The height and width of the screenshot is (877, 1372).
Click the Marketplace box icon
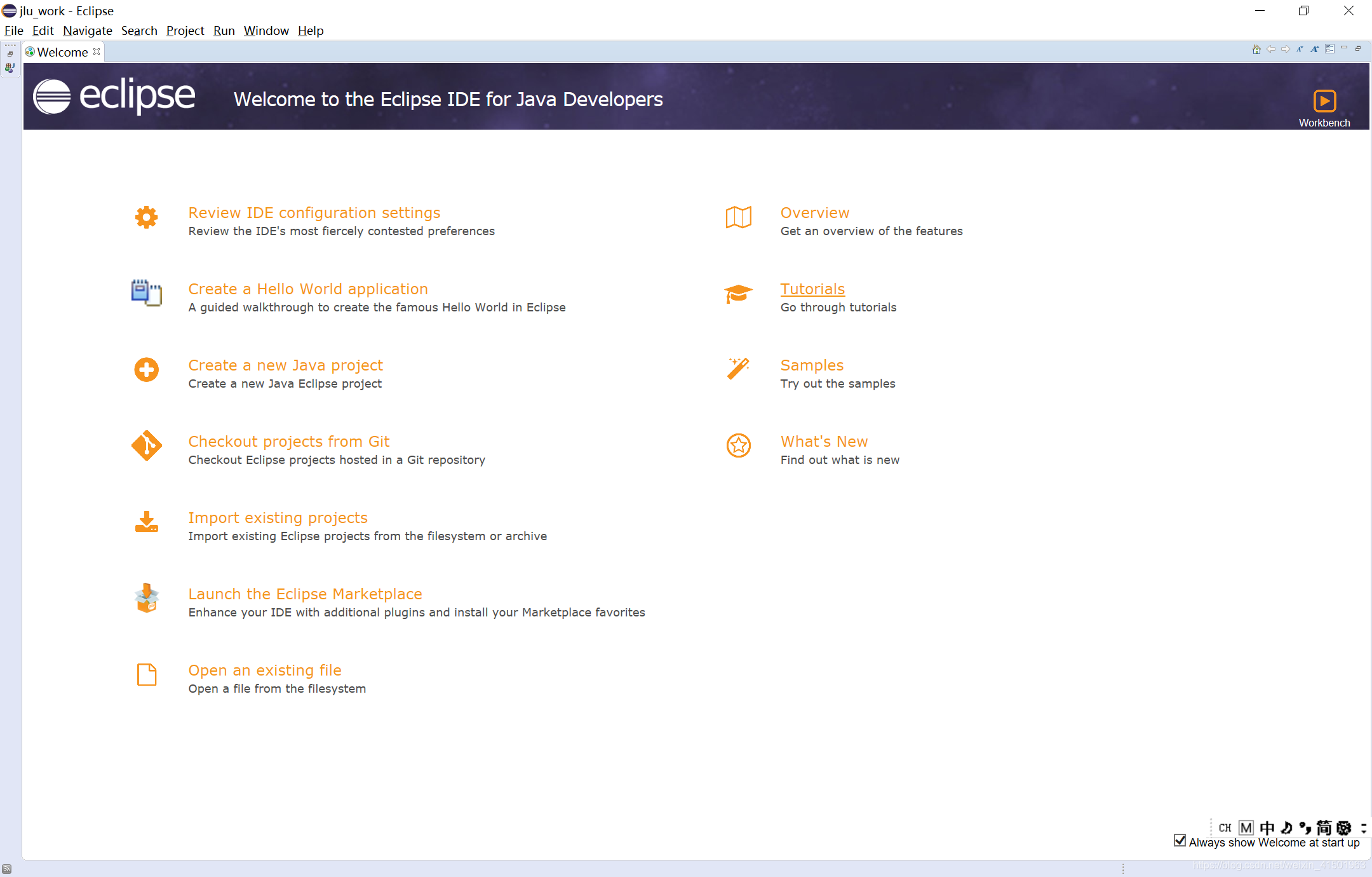pos(147,598)
